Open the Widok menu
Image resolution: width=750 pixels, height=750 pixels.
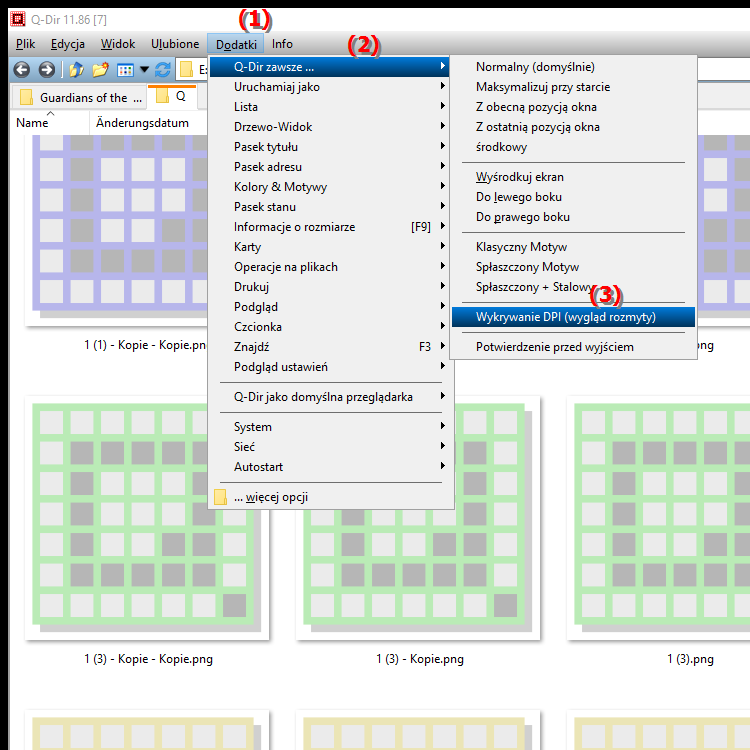tap(118, 44)
